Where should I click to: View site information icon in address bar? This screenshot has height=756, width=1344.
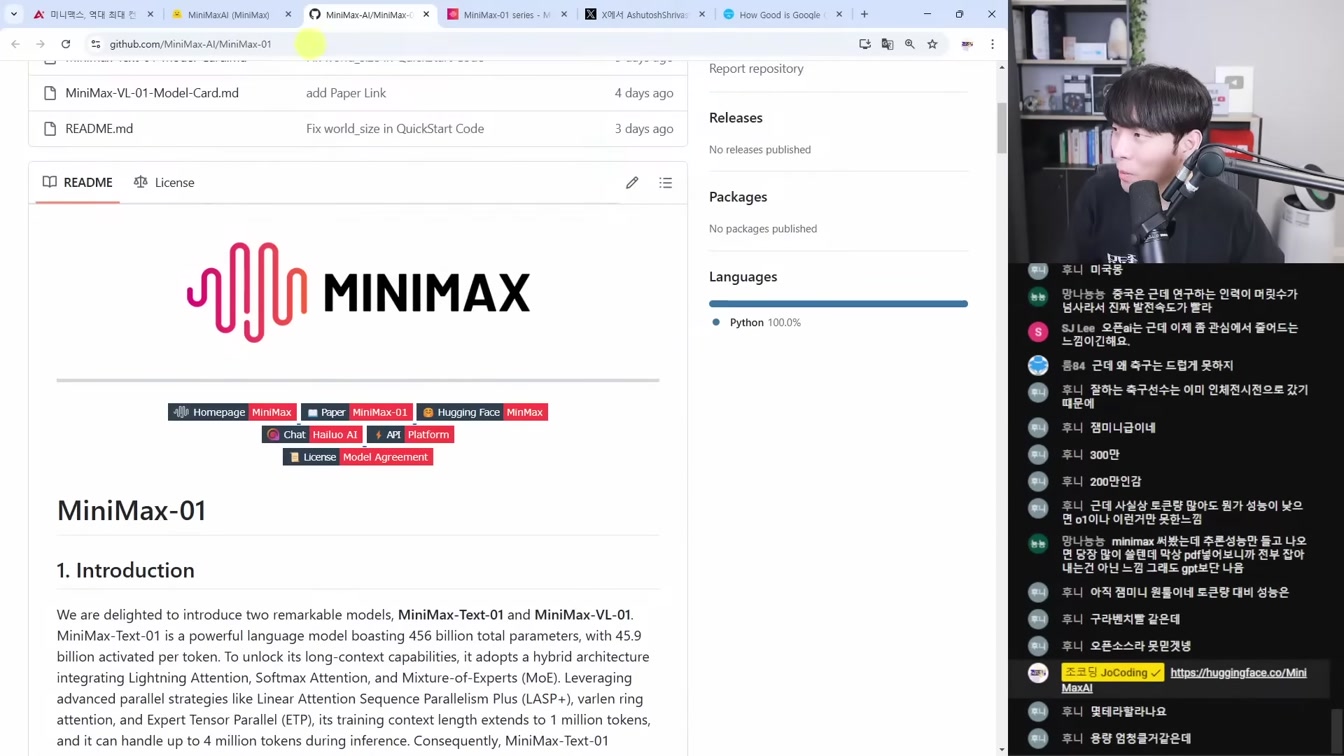click(x=96, y=44)
